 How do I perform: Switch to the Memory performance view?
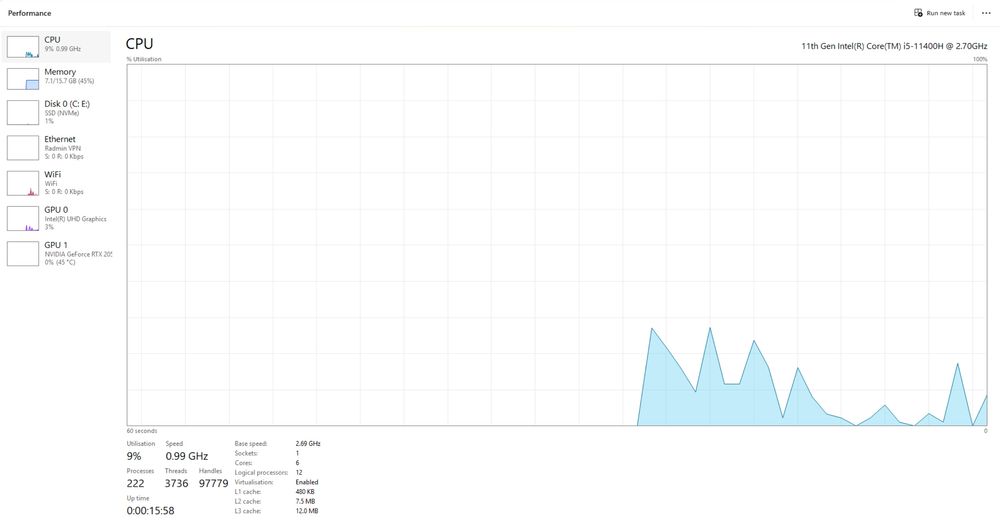point(56,78)
